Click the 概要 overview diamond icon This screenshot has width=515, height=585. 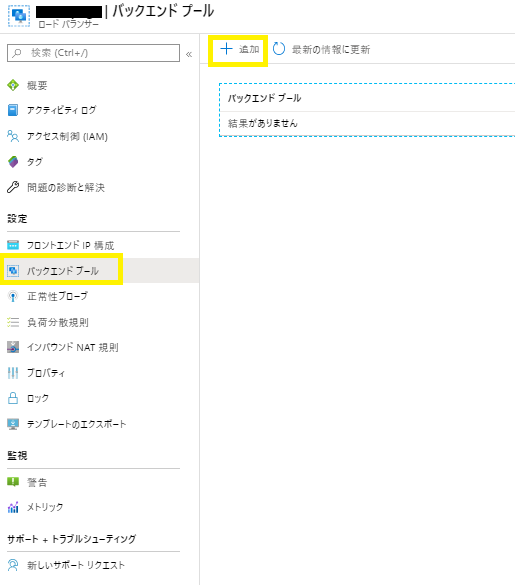pyautogui.click(x=13, y=85)
